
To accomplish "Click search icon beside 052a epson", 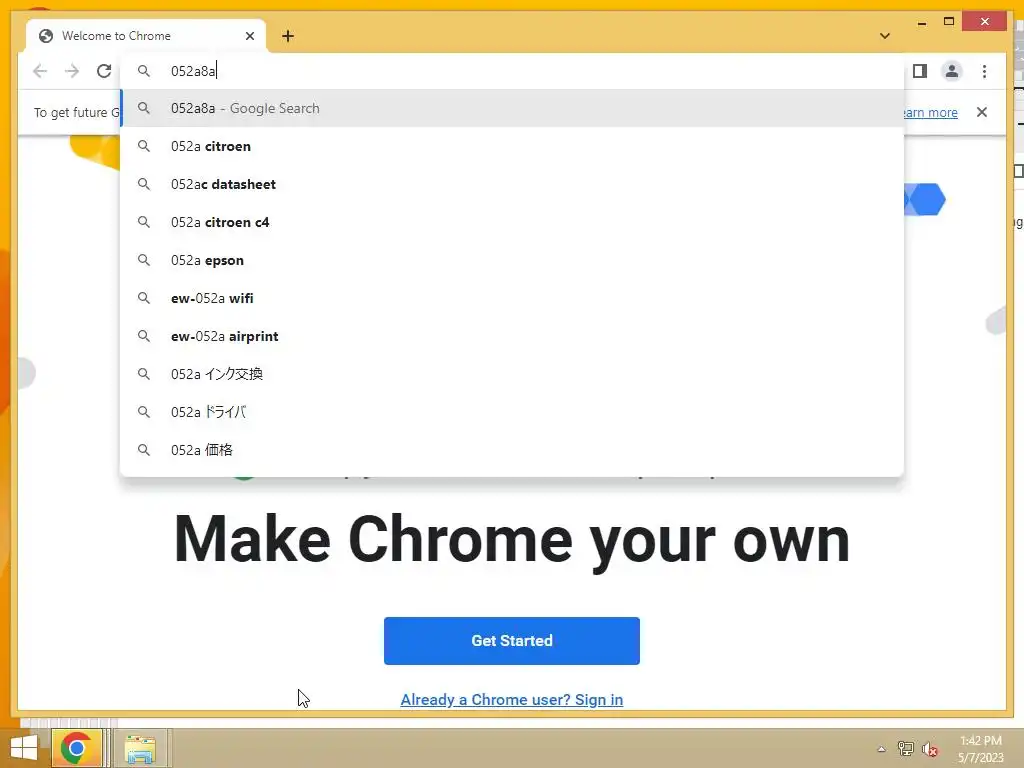I will click(144, 260).
